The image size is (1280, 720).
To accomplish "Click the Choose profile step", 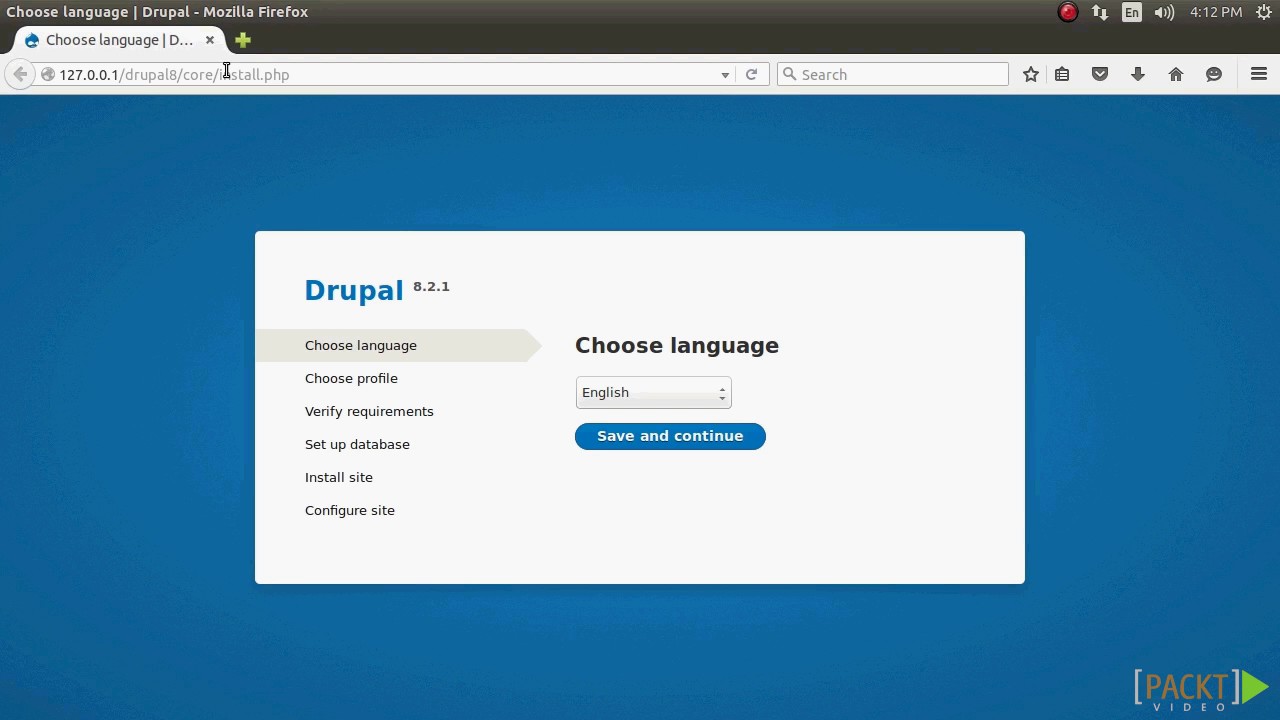I will 351,378.
